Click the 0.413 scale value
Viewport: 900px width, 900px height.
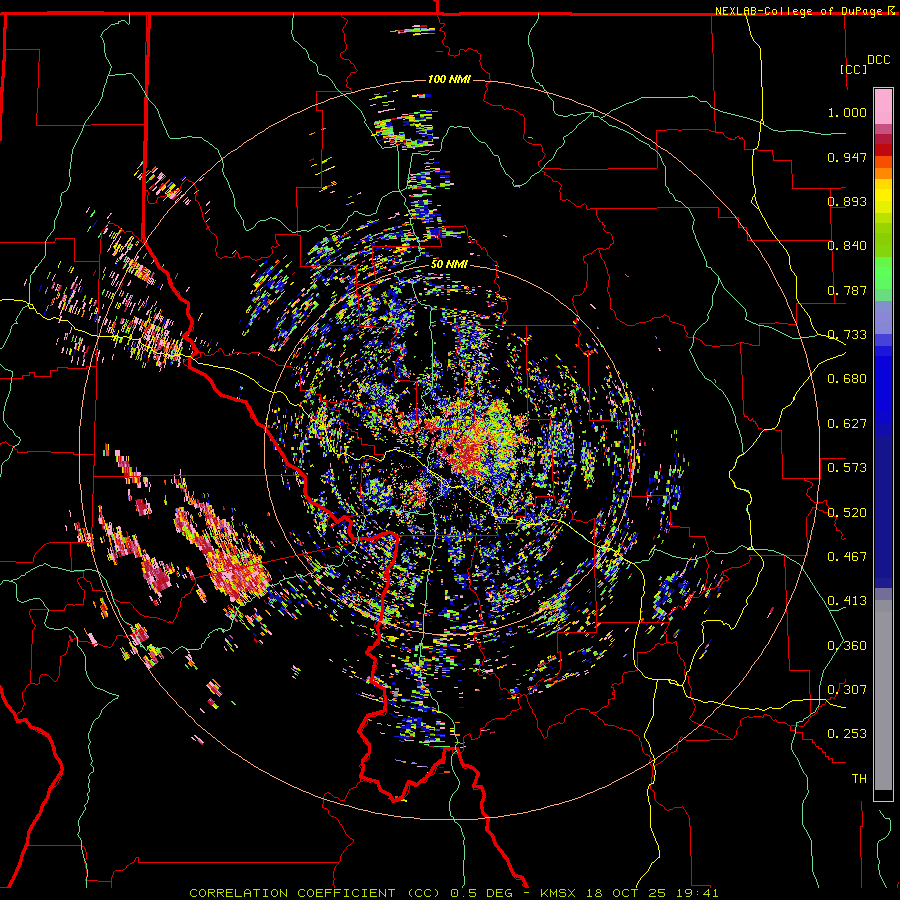(x=847, y=601)
